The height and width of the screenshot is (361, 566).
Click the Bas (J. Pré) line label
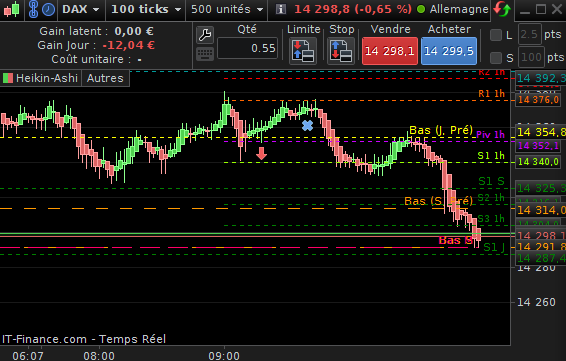(441, 130)
